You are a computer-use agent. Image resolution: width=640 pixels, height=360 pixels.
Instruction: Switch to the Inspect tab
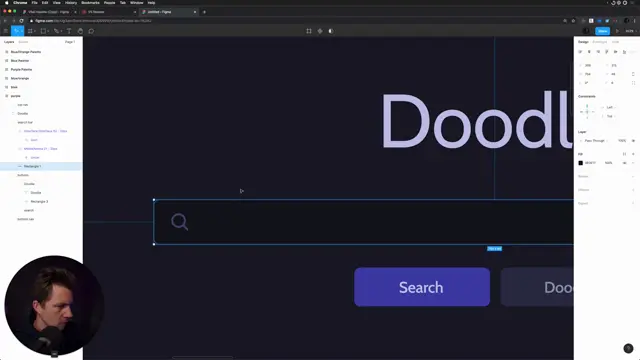click(x=615, y=42)
